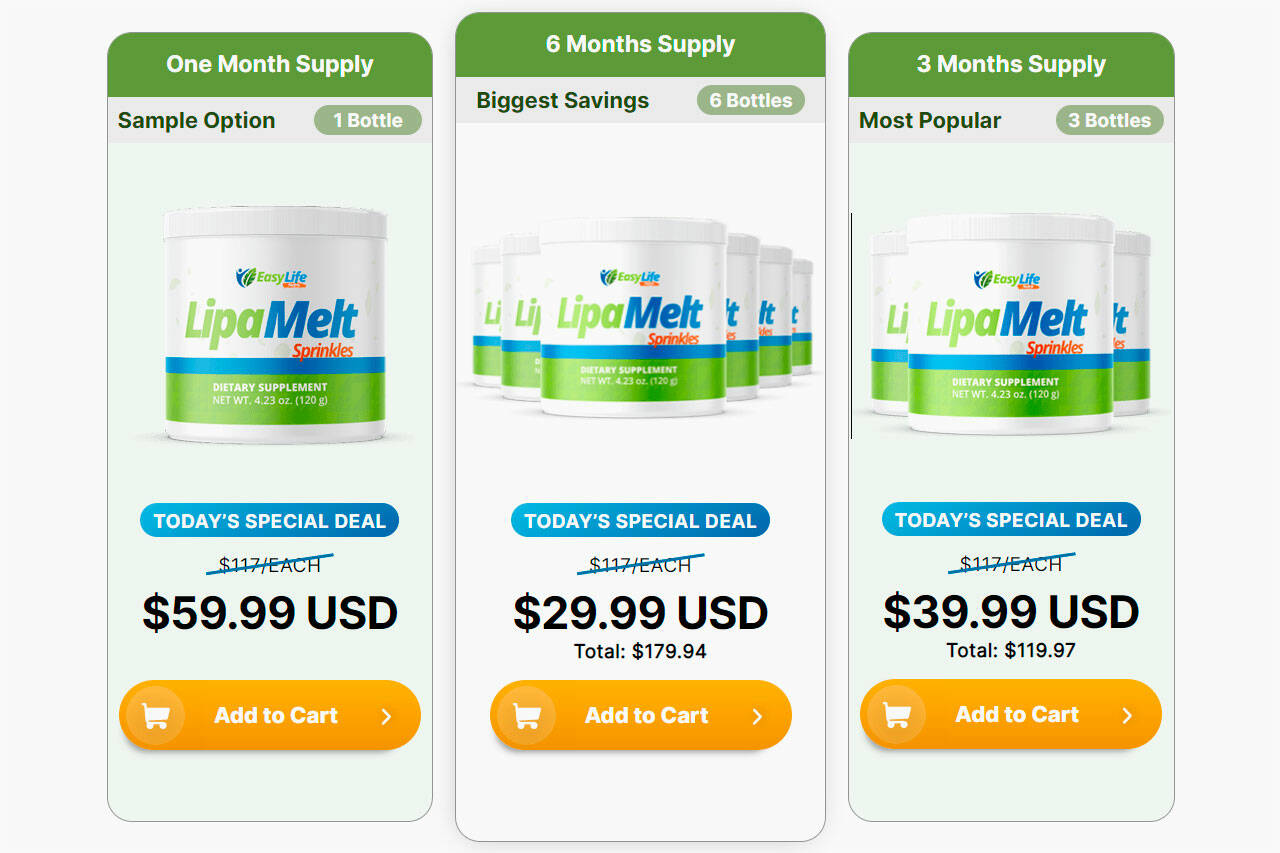Select the 3 Months Supply header
The height and width of the screenshot is (853, 1280).
pyautogui.click(x=1011, y=65)
